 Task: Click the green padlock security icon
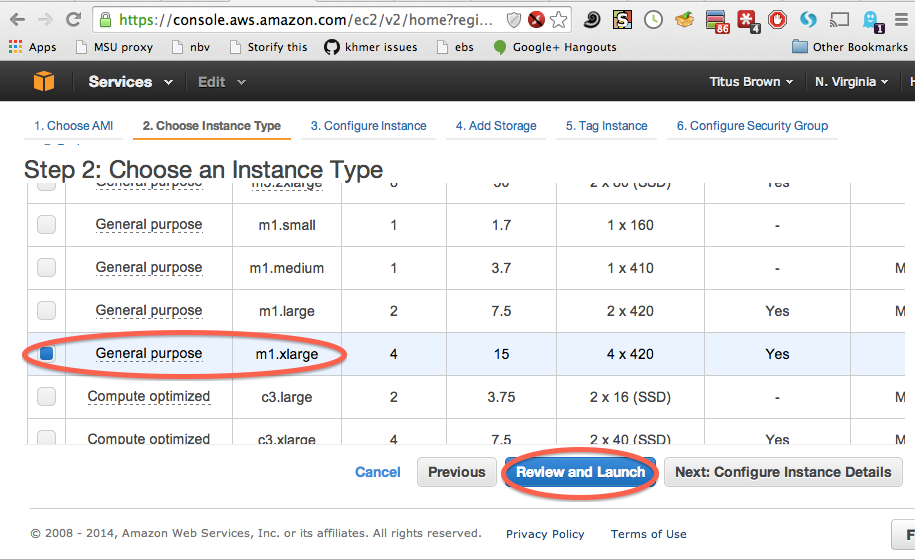coord(105,20)
